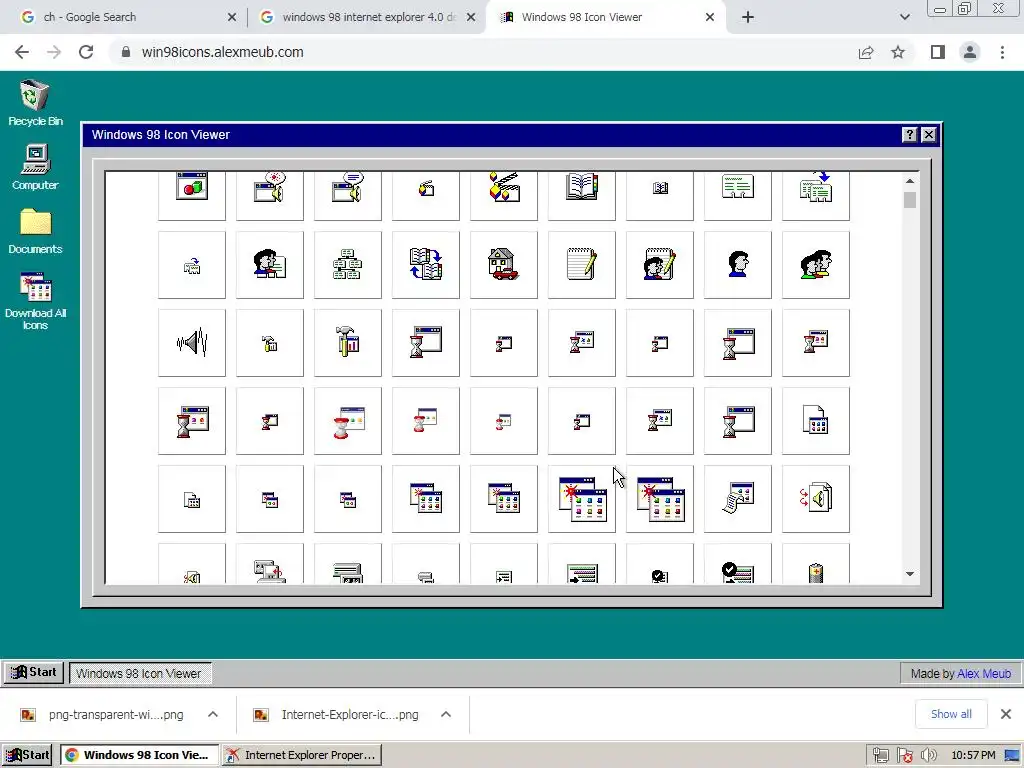Click the help question mark button in Icon Viewer
The width and height of the screenshot is (1024, 768).
(909, 135)
